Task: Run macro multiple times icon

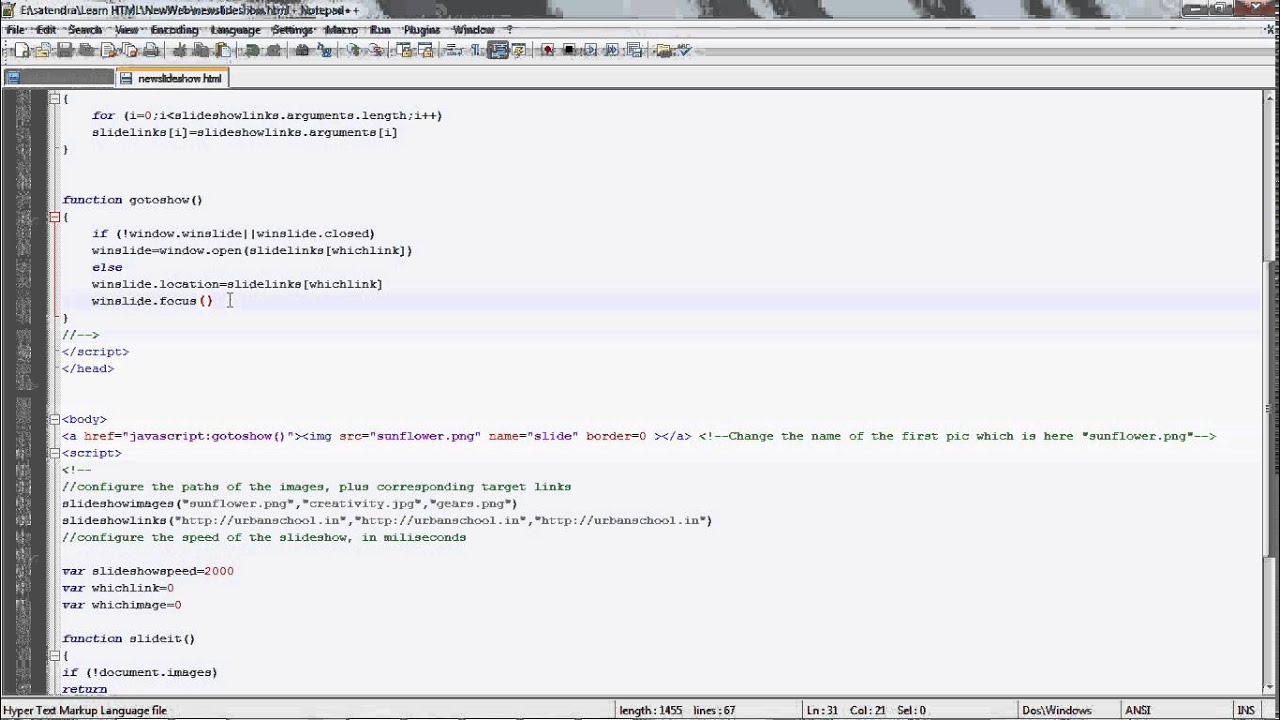Action: (611, 50)
